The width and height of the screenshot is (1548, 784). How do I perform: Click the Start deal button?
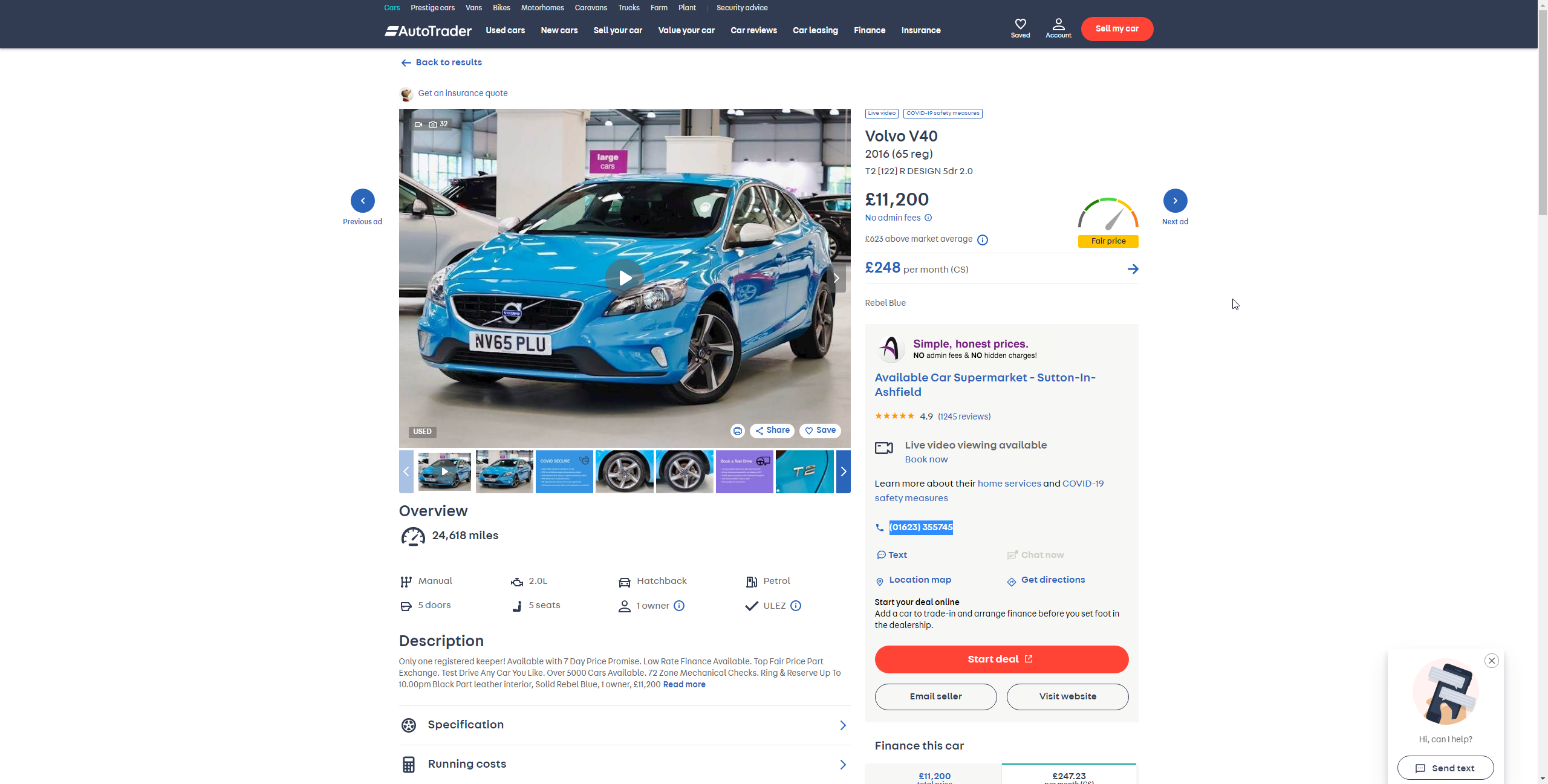pos(1001,659)
